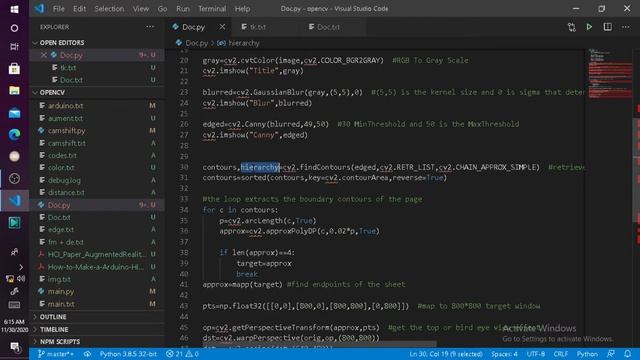Open the Terminal menu
Screen dimensions: 640x360
(x=212, y=9)
